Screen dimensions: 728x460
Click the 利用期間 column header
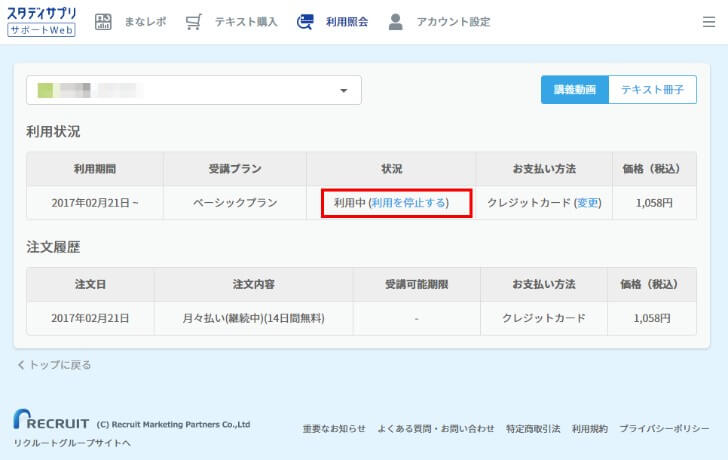[95, 169]
